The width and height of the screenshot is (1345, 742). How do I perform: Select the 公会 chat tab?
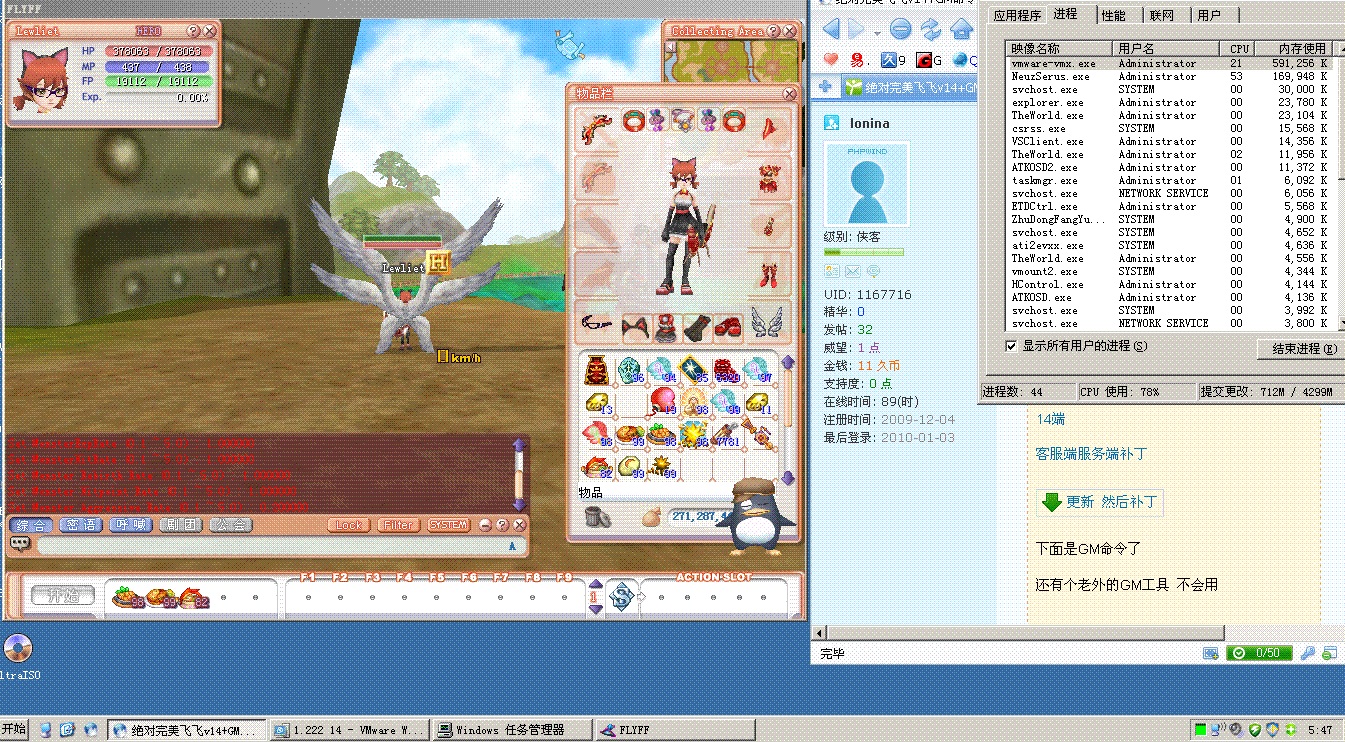coord(231,525)
